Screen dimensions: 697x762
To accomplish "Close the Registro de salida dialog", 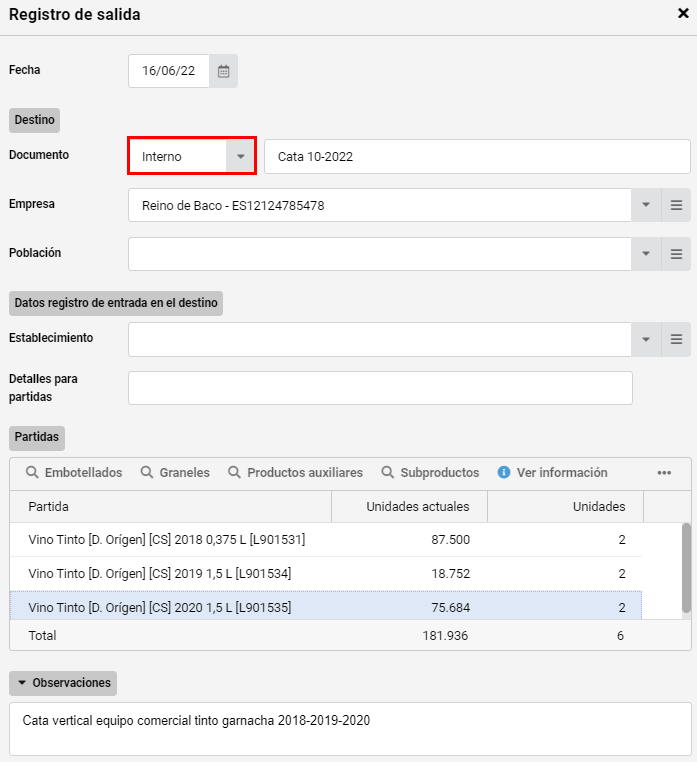I will (683, 14).
